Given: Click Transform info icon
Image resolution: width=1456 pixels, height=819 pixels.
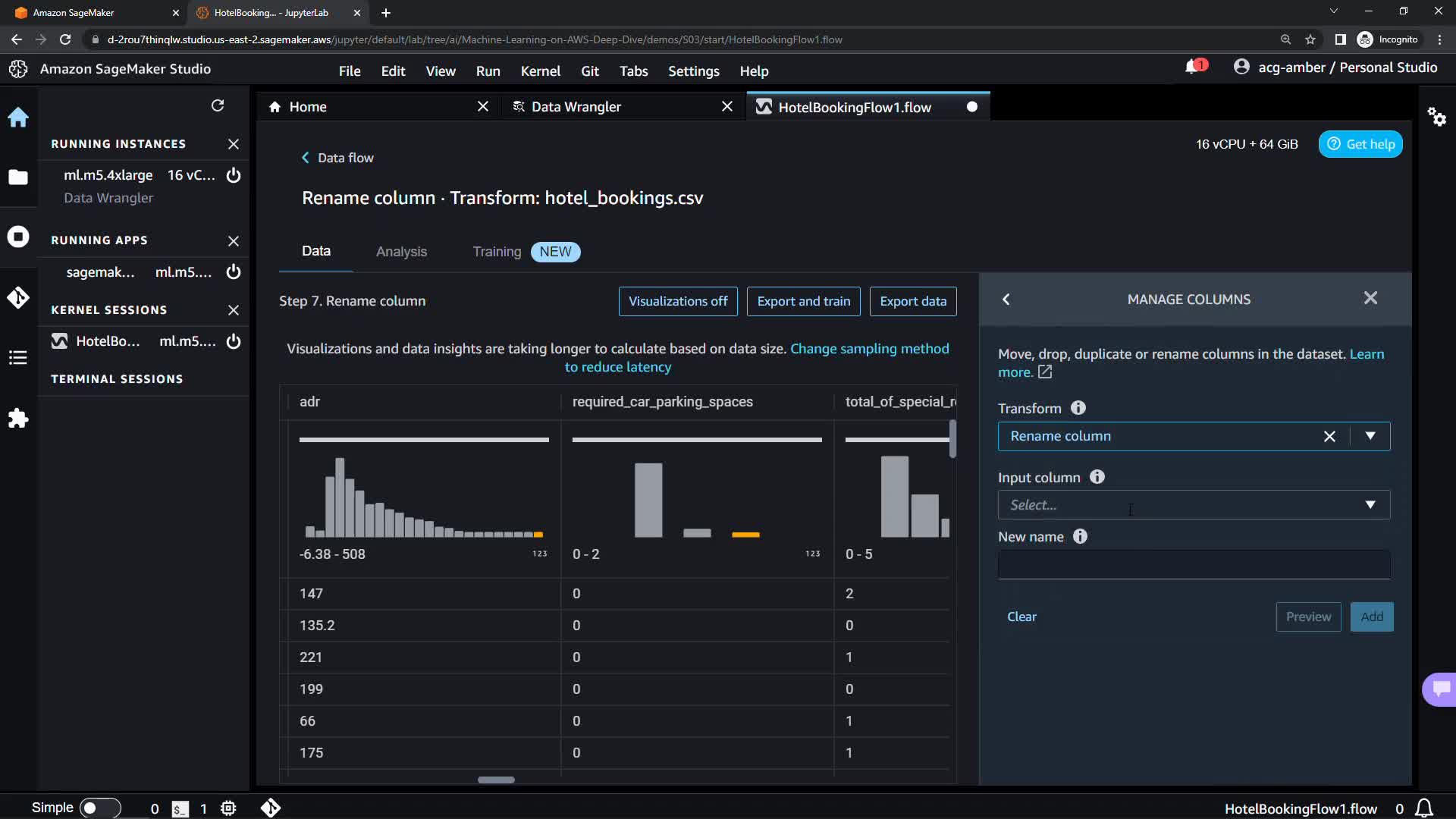Looking at the screenshot, I should (x=1078, y=408).
